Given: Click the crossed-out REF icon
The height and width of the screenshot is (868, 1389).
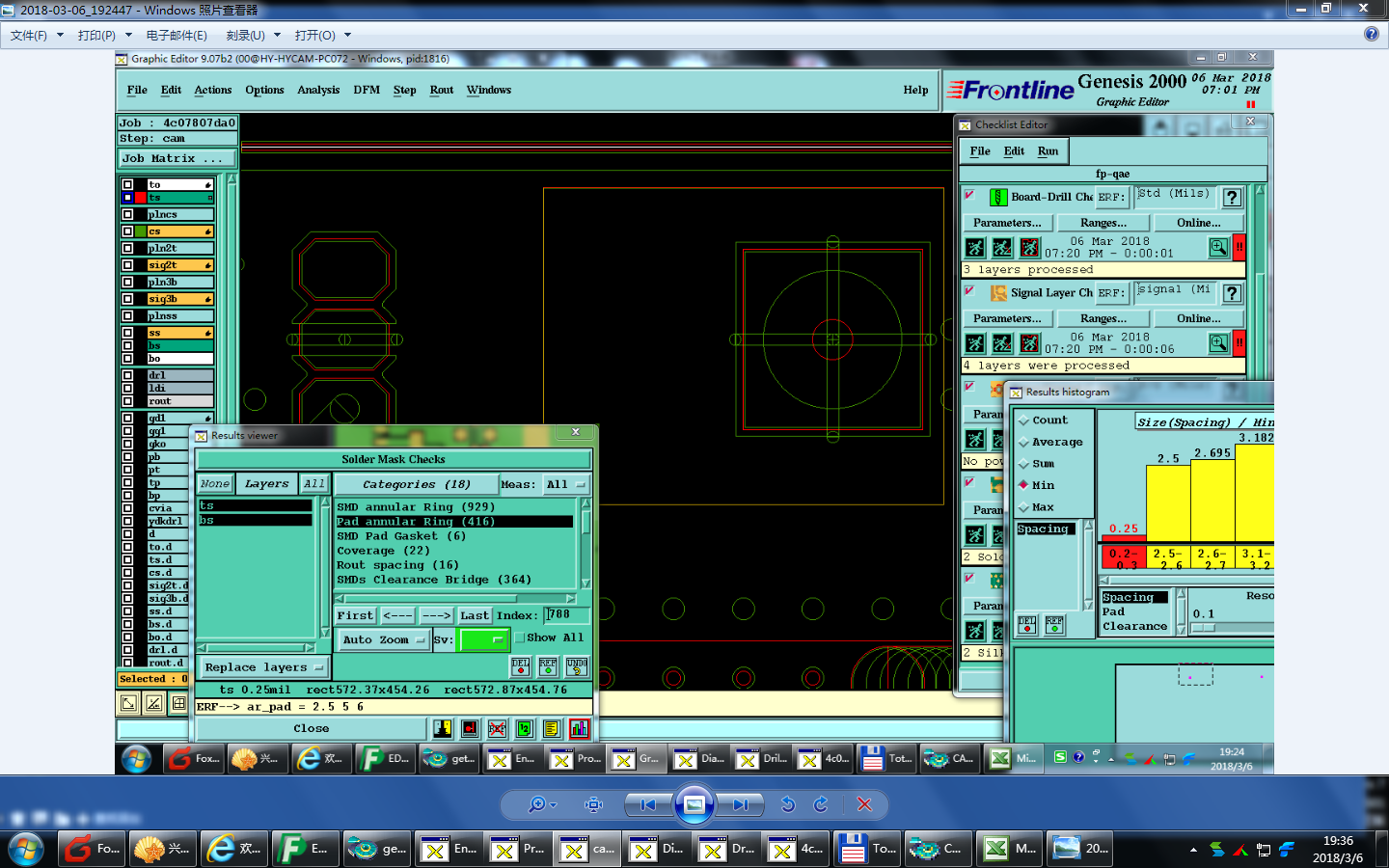Looking at the screenshot, I should pos(497,729).
